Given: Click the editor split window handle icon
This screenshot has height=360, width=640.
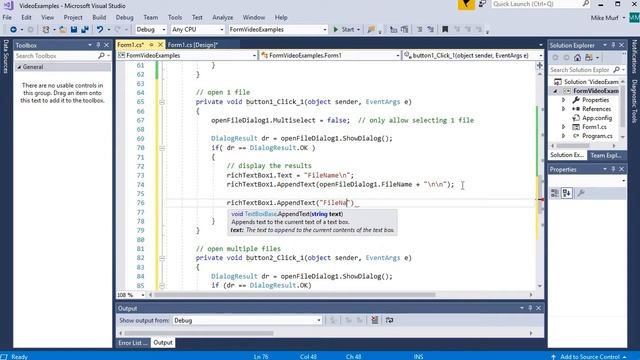Looking at the screenshot, I should click(540, 65).
